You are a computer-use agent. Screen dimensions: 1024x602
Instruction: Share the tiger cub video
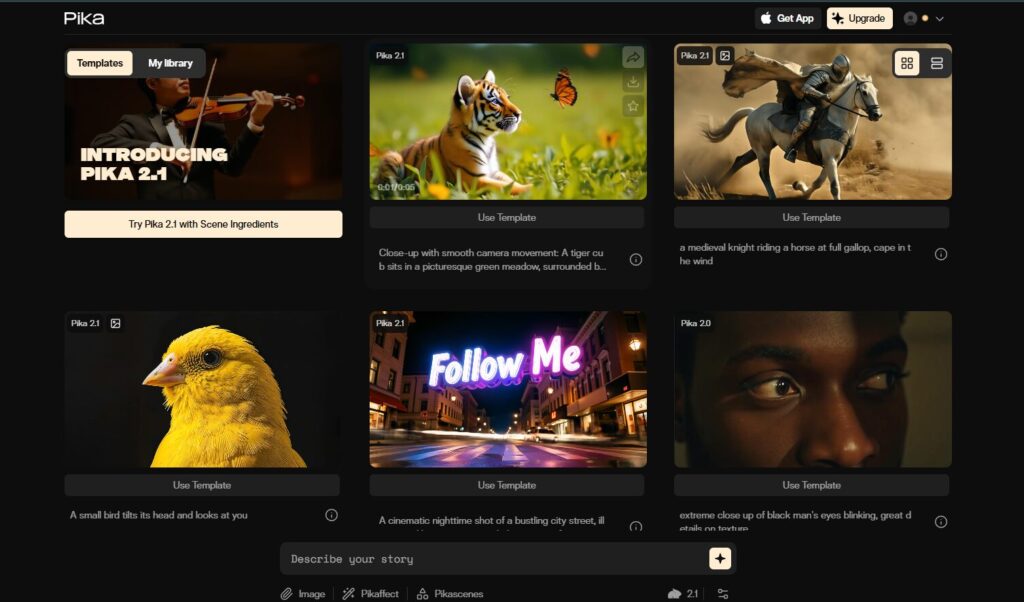pyautogui.click(x=633, y=57)
